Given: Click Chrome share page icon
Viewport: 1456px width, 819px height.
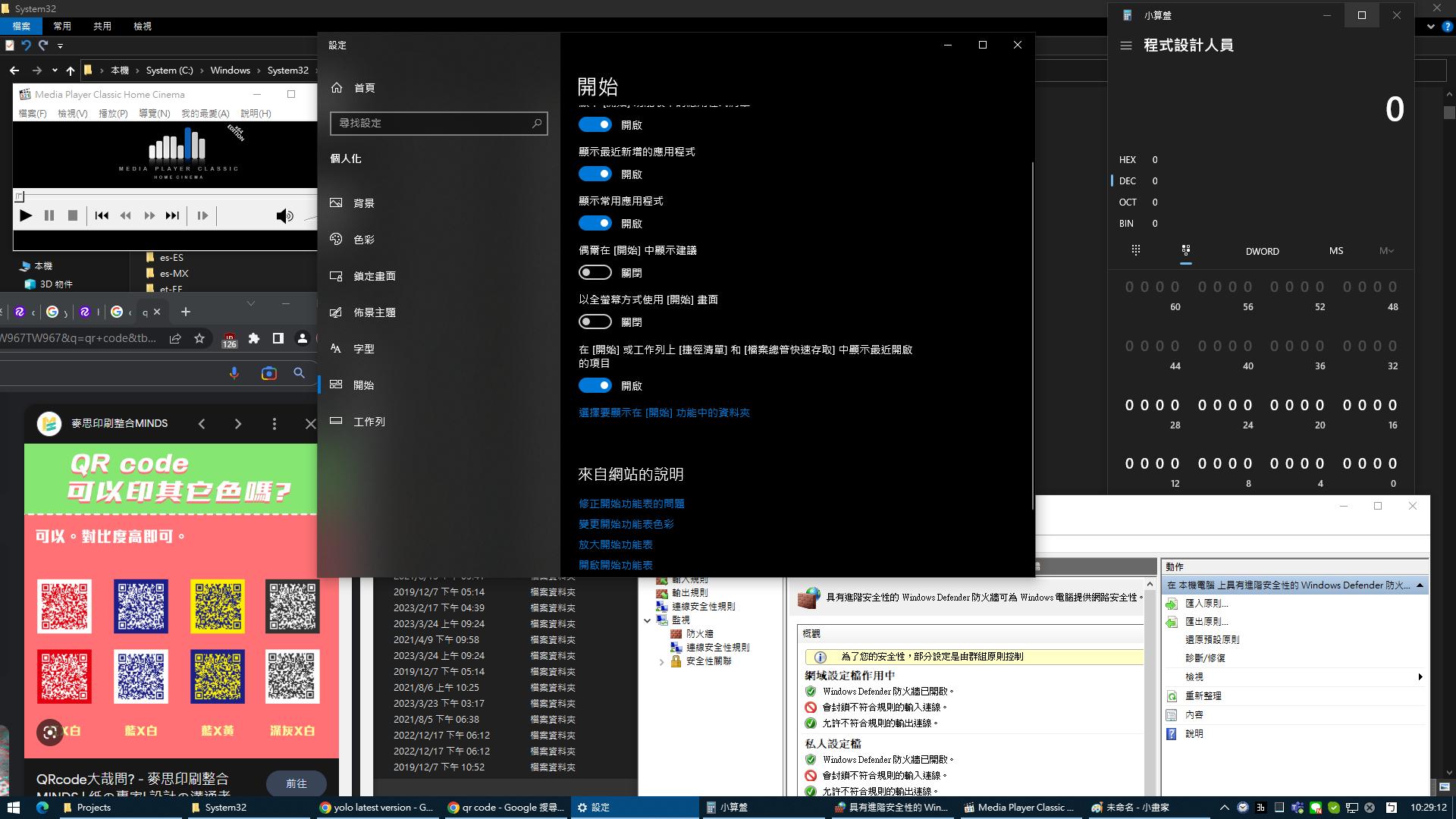Looking at the screenshot, I should [x=175, y=339].
